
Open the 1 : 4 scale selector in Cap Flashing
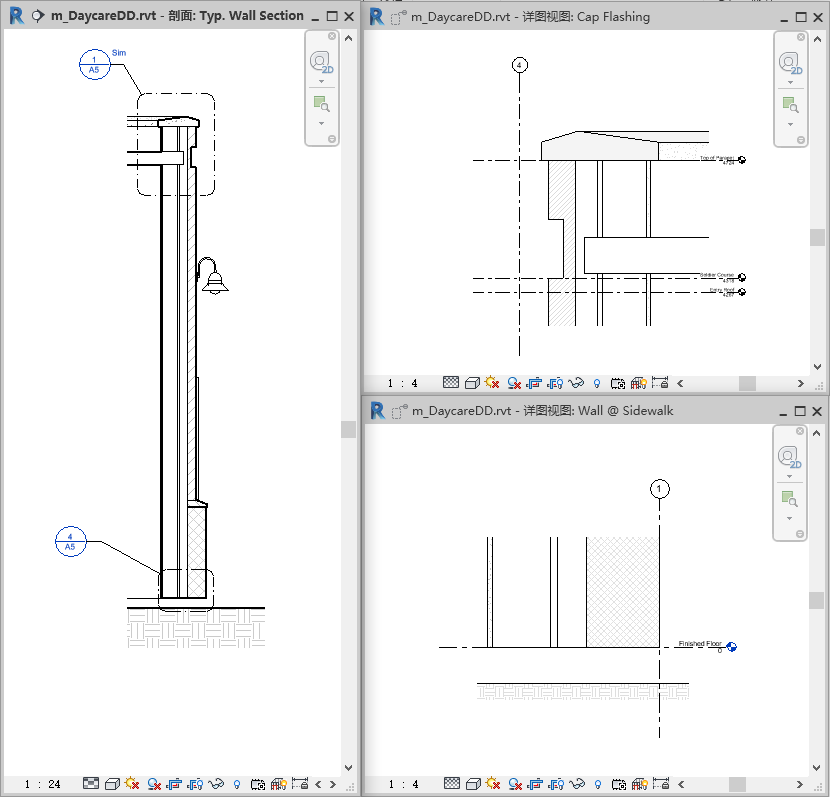402,383
